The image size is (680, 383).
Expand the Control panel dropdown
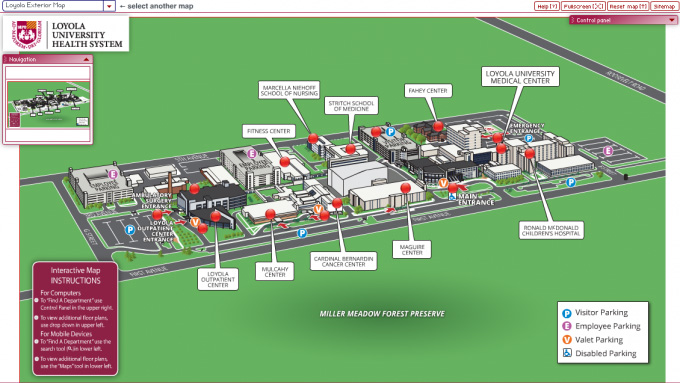(x=672, y=20)
